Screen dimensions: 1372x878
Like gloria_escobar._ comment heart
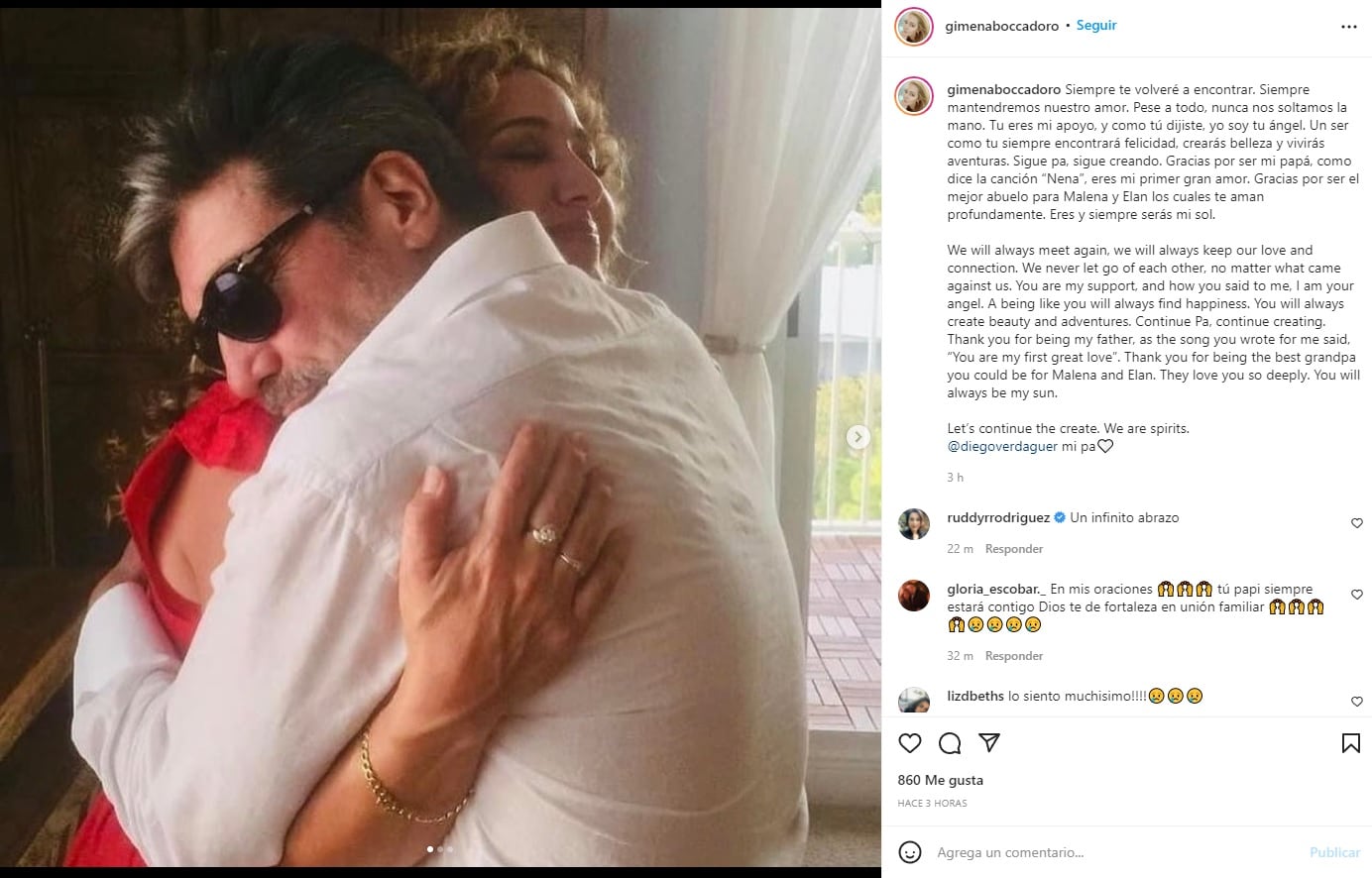point(1357,595)
